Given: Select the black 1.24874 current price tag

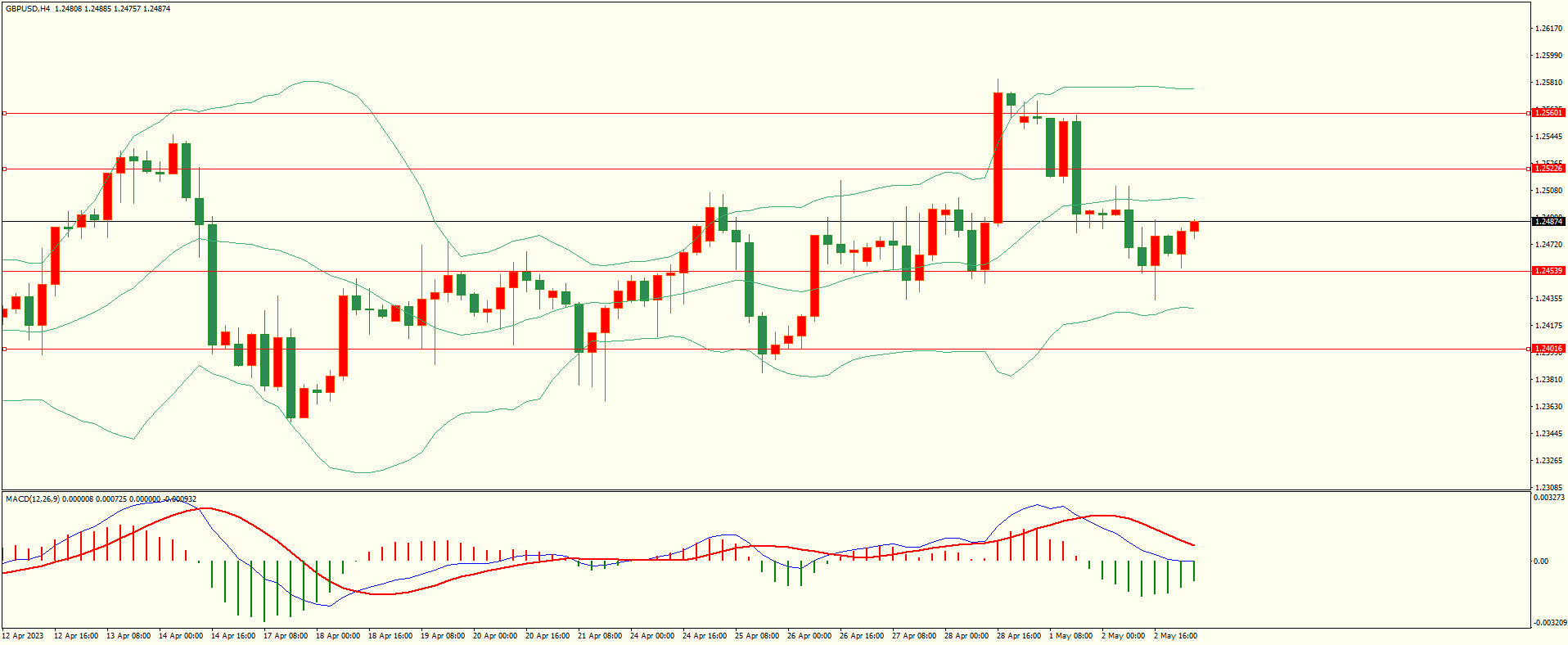Looking at the screenshot, I should [1548, 222].
